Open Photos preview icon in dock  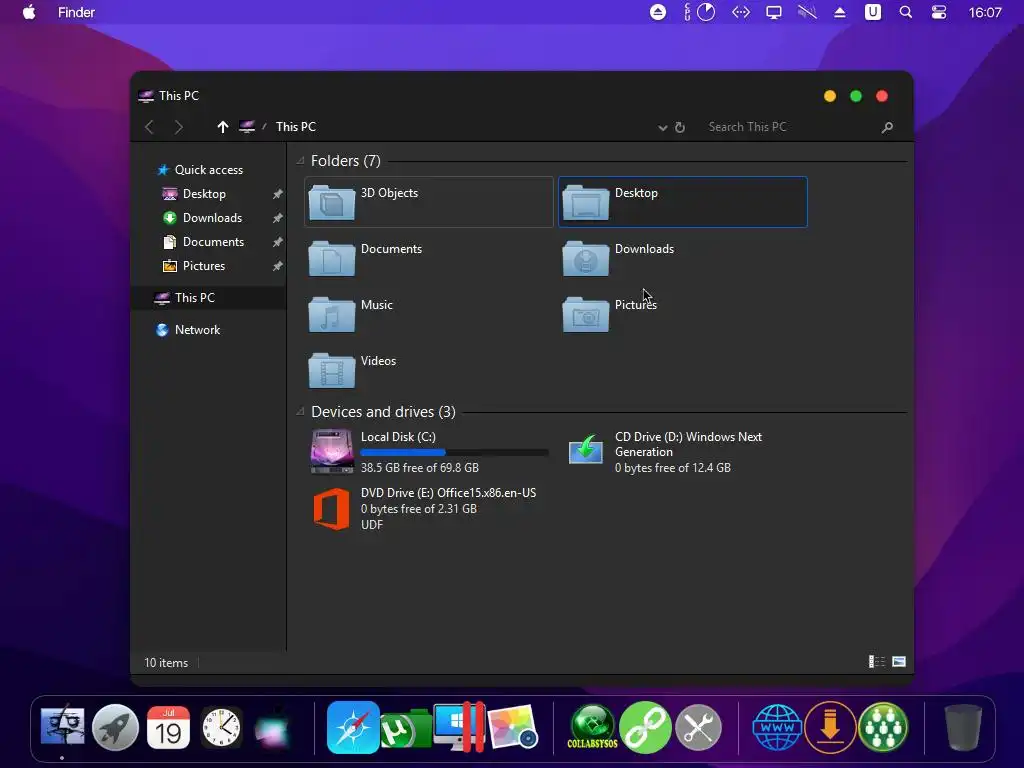coord(513,727)
